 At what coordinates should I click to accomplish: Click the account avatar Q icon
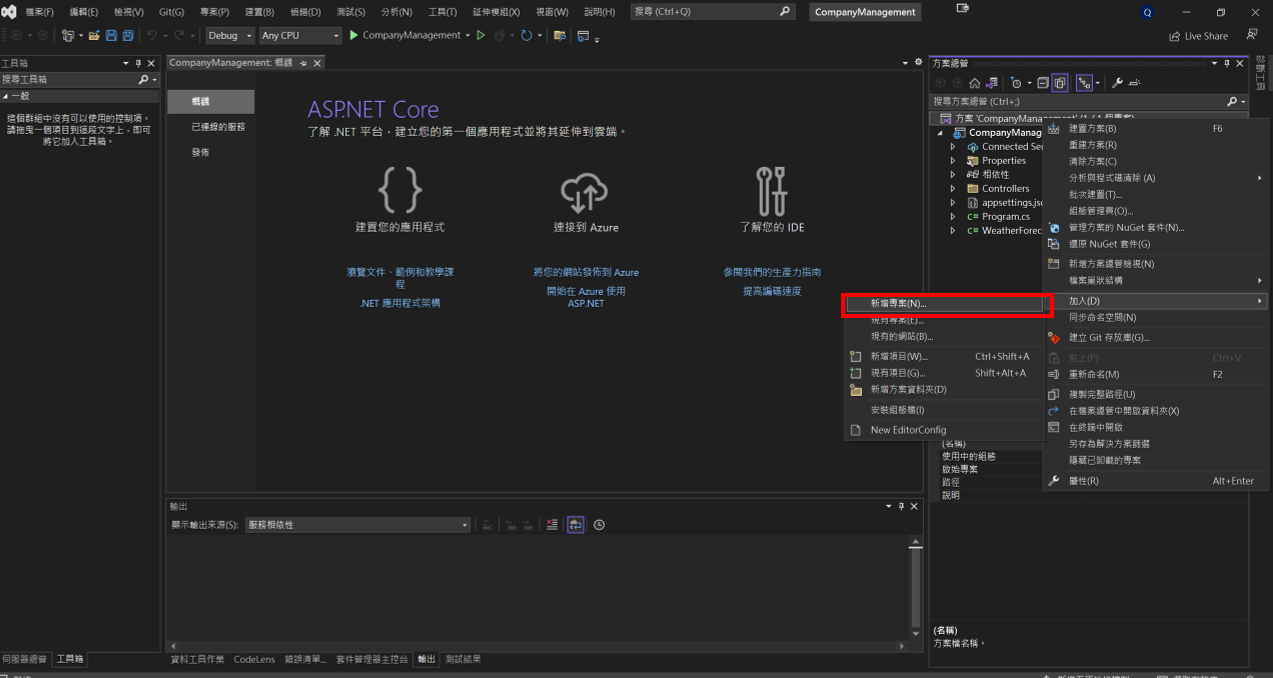coord(1147,12)
